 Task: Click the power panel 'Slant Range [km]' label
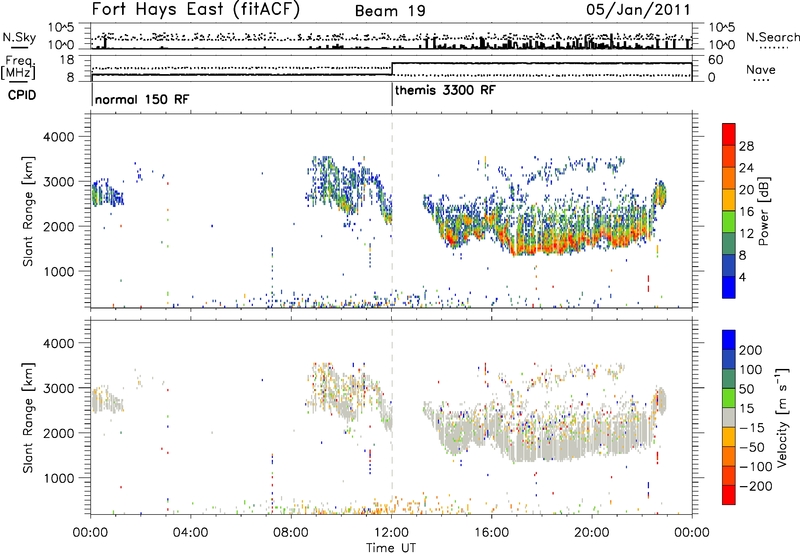pyautogui.click(x=28, y=211)
